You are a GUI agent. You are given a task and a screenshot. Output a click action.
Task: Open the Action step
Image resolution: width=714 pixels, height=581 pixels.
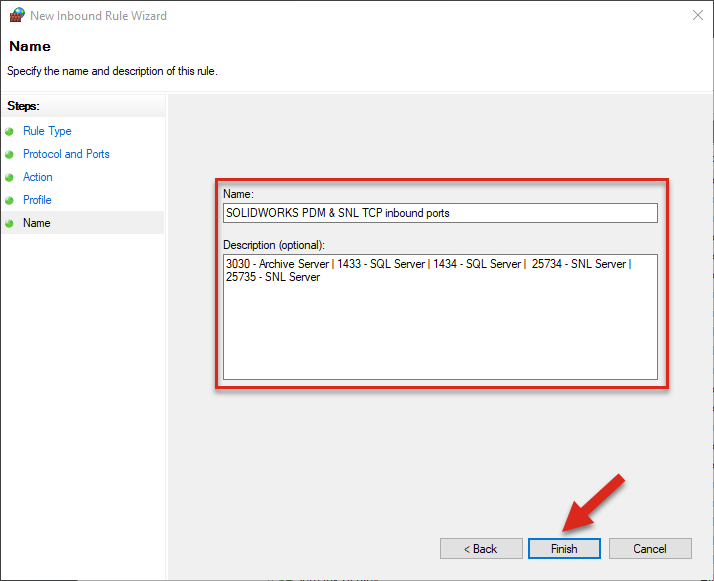[x=38, y=177]
